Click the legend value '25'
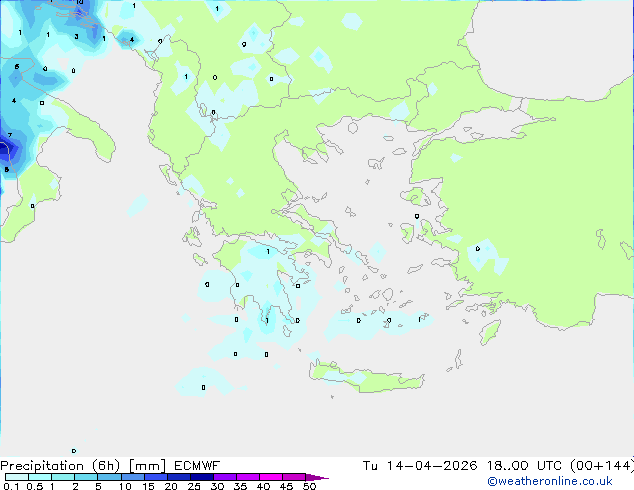Image resolution: width=634 pixels, height=490 pixels. (194, 486)
